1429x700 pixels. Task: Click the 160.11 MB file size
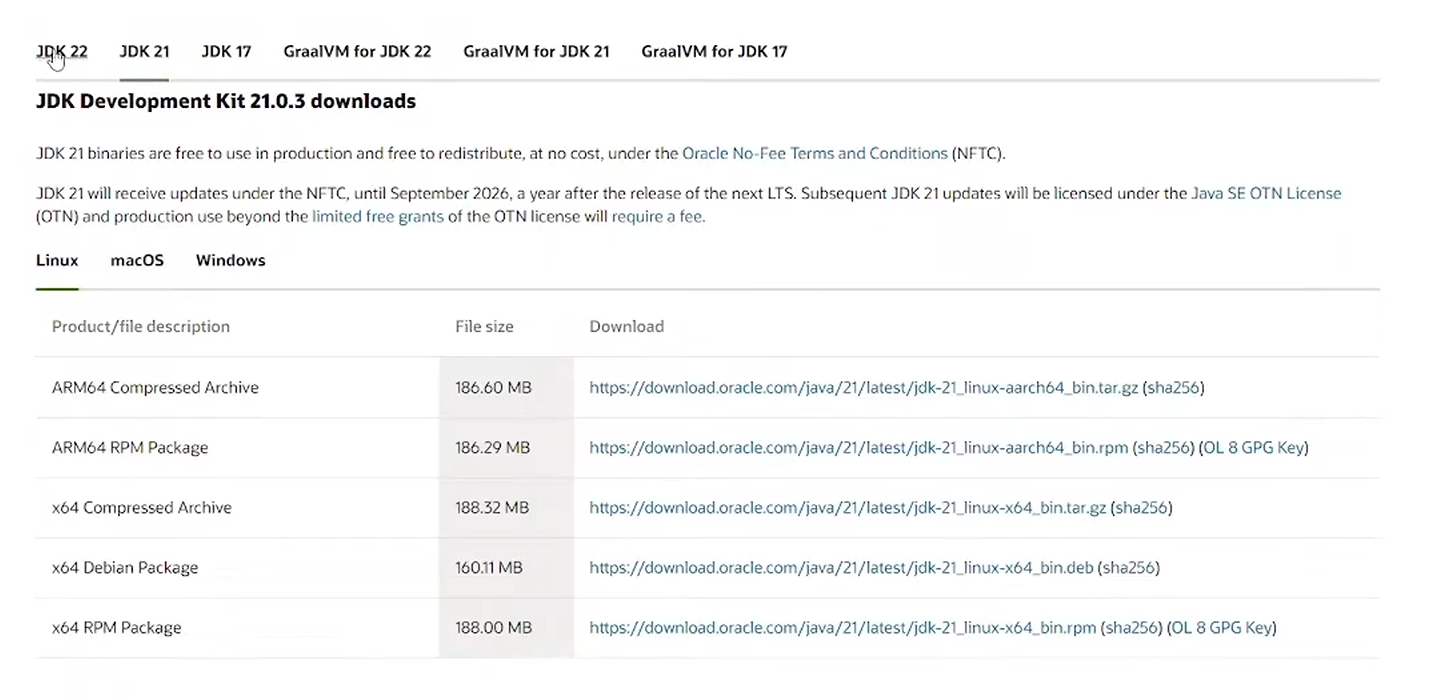[x=489, y=568]
